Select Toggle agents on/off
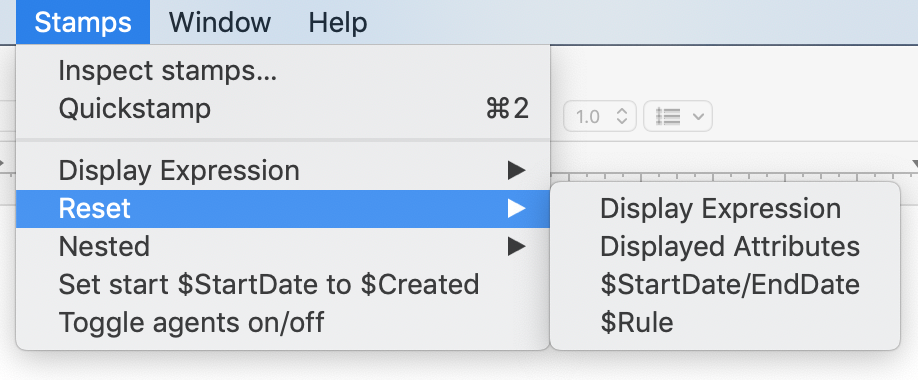This screenshot has width=918, height=380. tap(283, 323)
